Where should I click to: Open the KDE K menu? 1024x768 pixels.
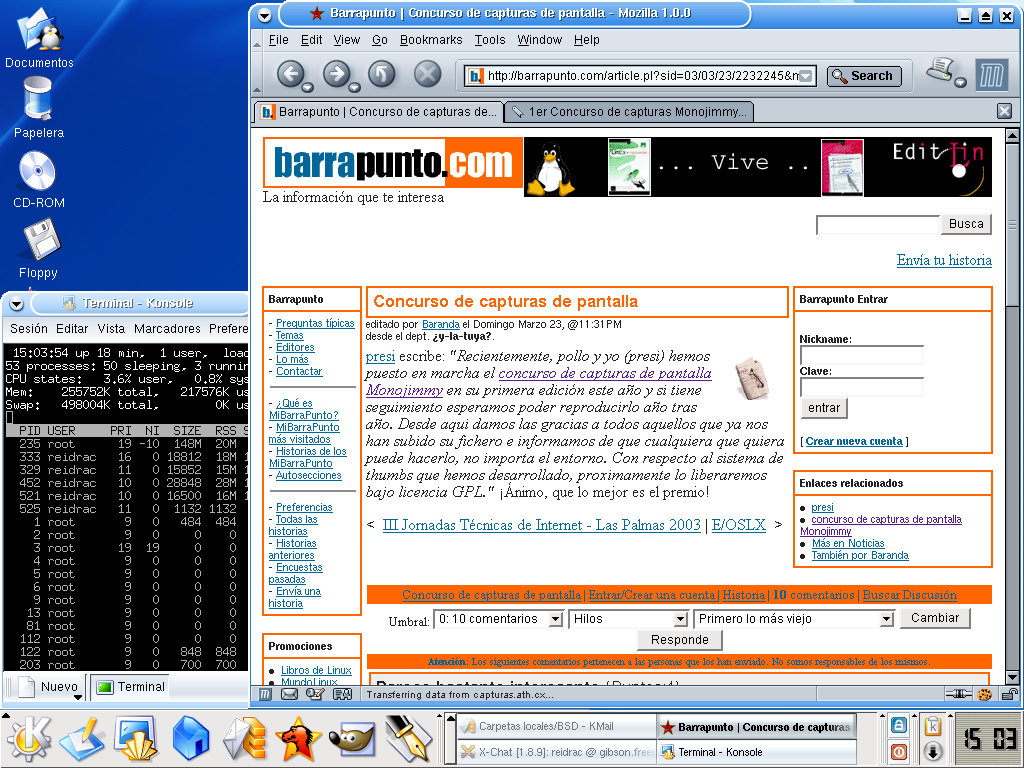(29, 739)
